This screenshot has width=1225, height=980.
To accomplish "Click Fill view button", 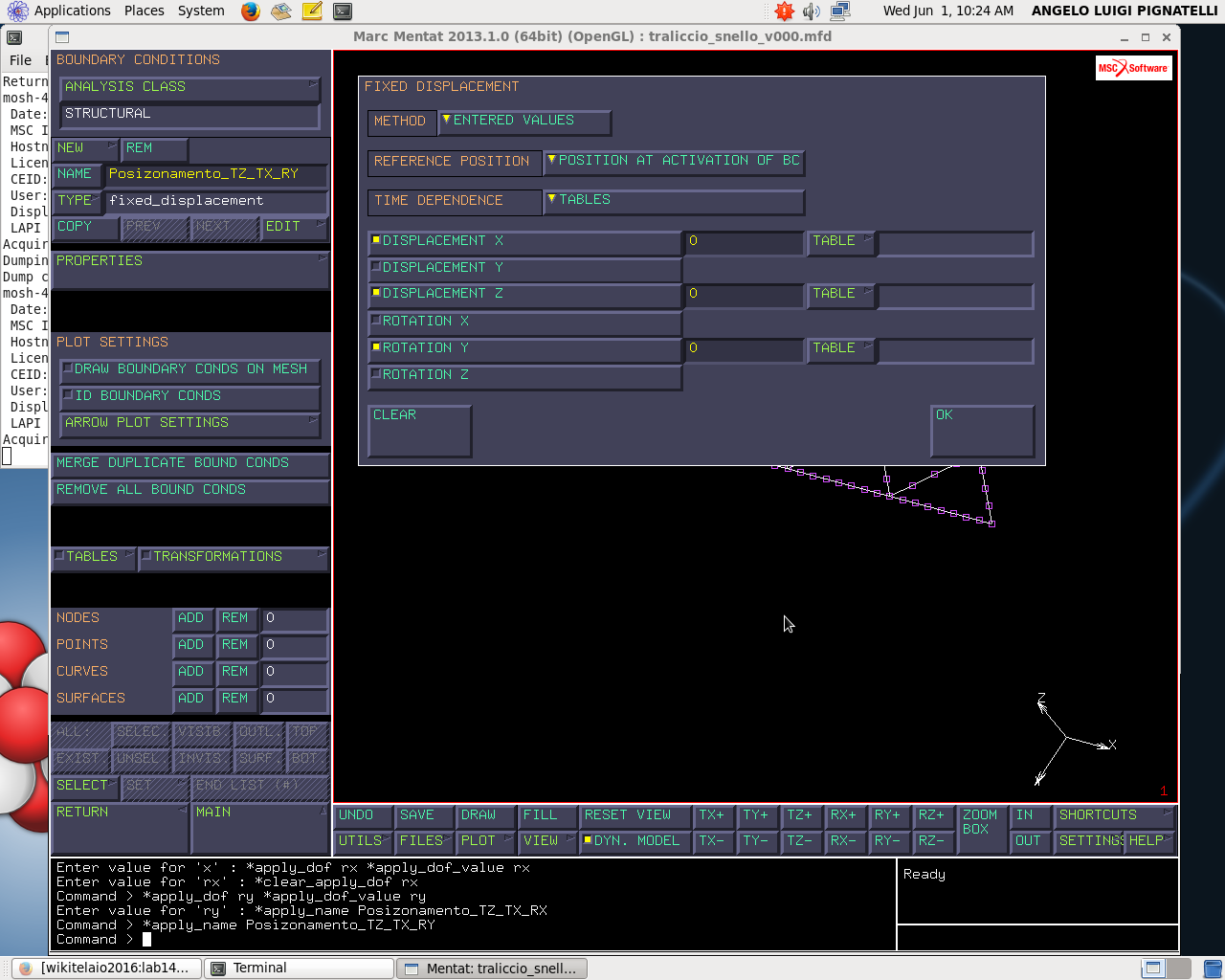I will [x=547, y=816].
